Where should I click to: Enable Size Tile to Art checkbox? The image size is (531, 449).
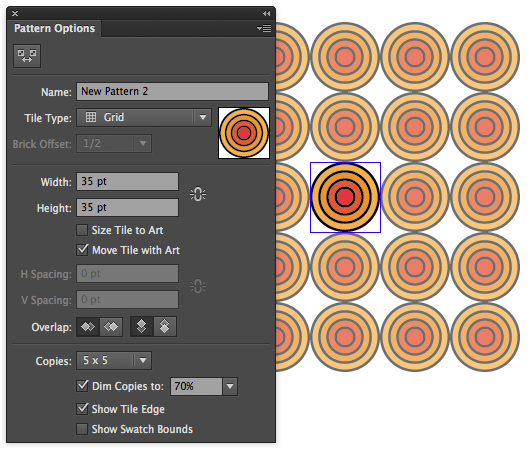coord(82,230)
